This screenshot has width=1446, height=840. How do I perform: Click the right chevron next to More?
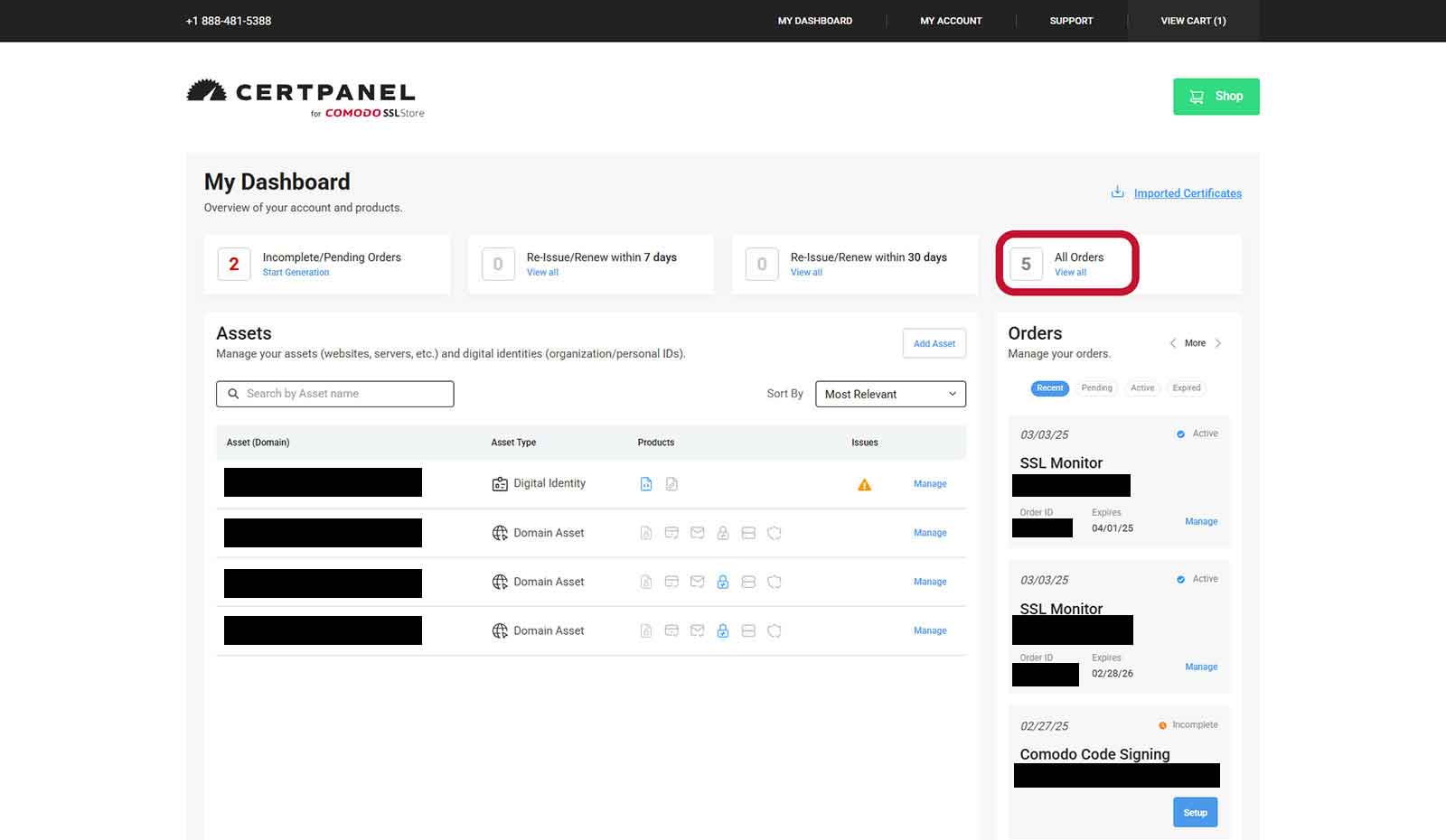click(1219, 343)
